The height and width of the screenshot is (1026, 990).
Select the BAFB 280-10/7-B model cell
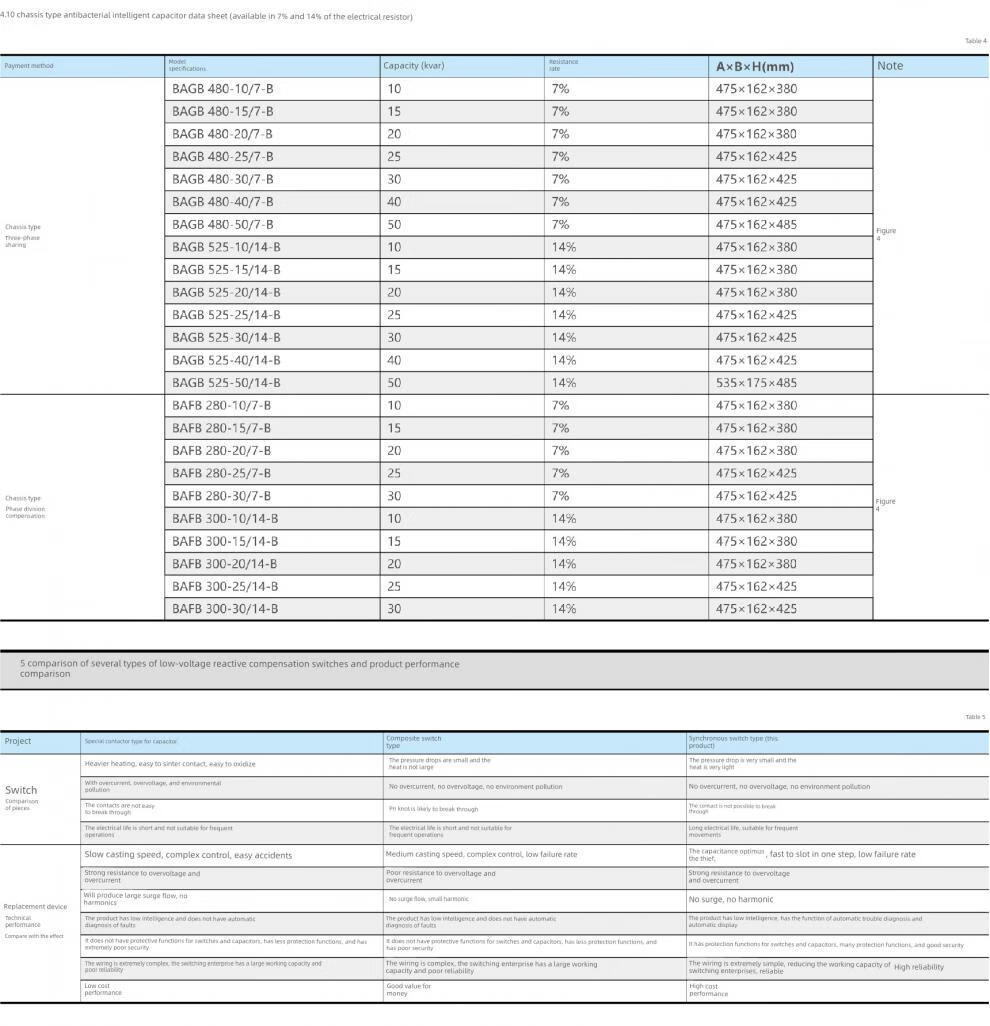[x=221, y=406]
